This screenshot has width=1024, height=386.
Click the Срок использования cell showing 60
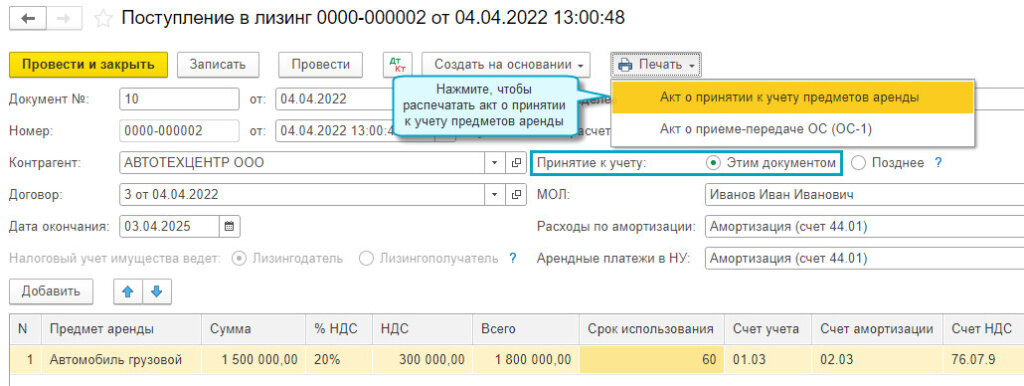(x=651, y=359)
